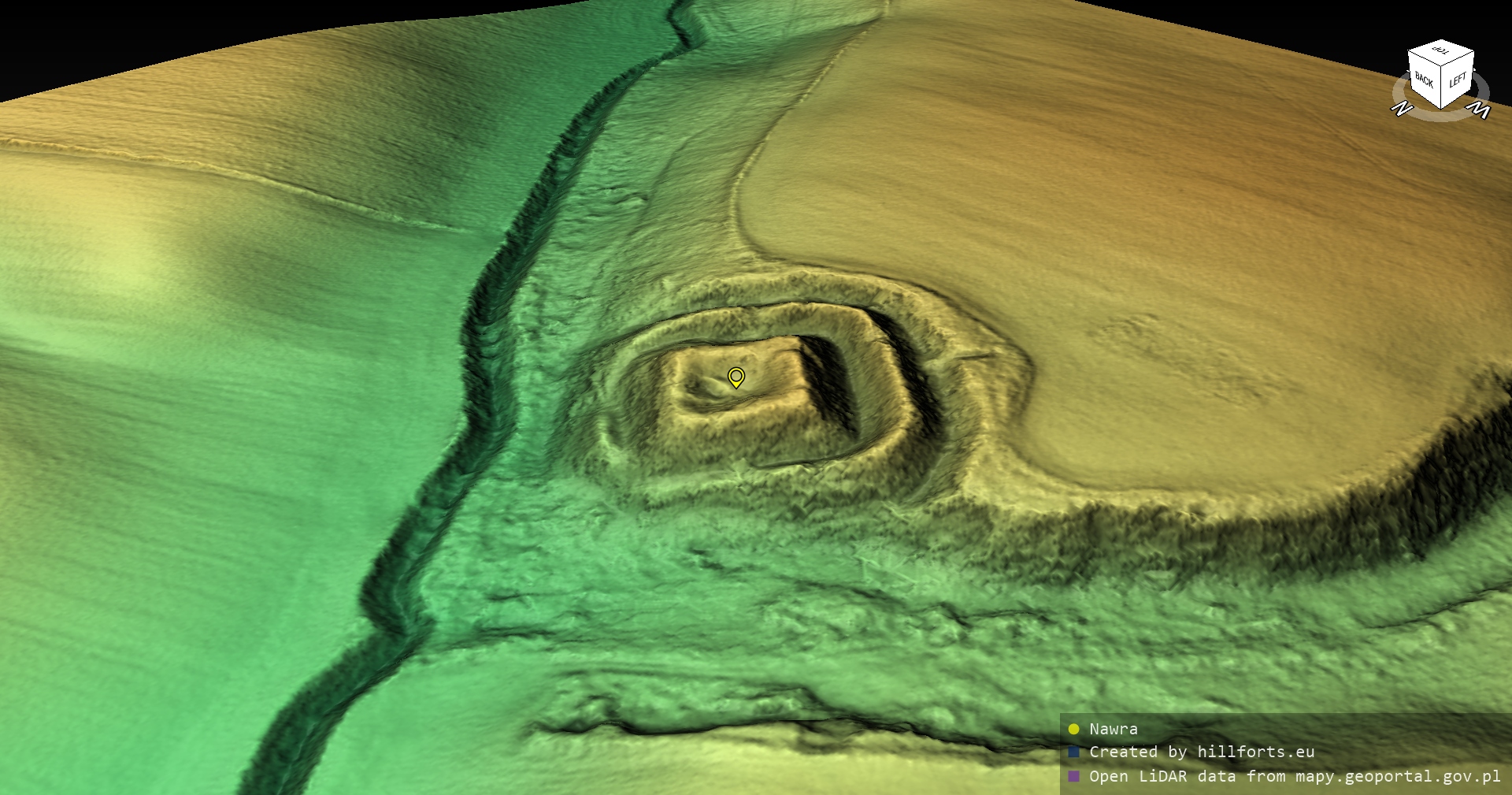This screenshot has width=1512, height=795.
Task: Select the Nawra legend label
Action: click(1113, 729)
